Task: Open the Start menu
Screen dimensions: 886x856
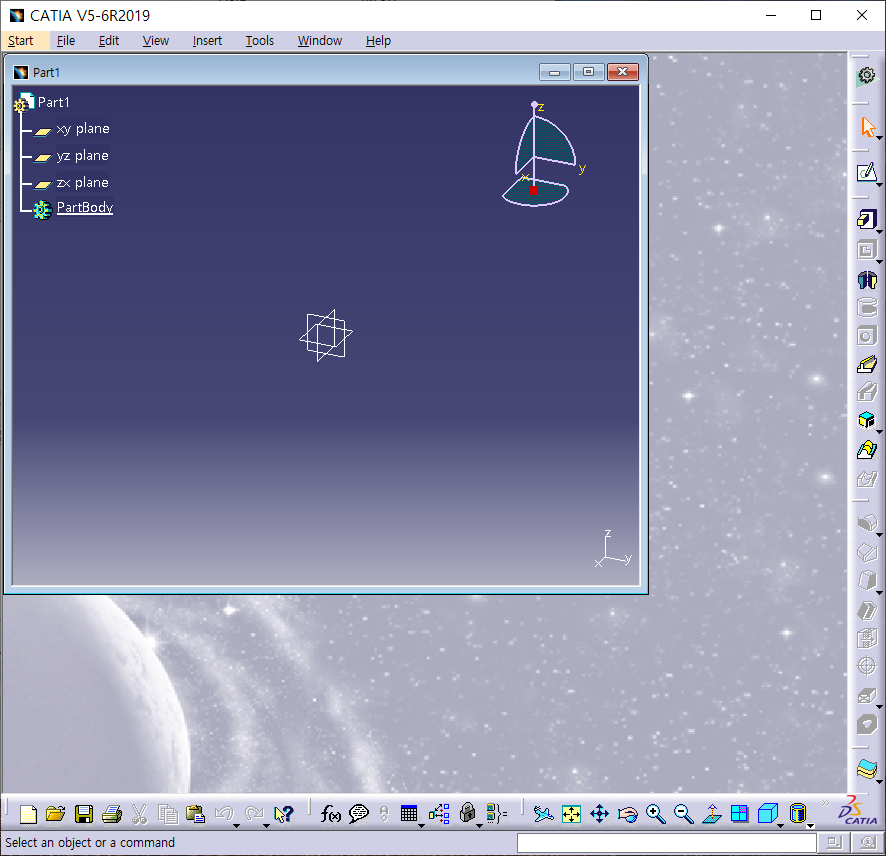Action: (21, 40)
